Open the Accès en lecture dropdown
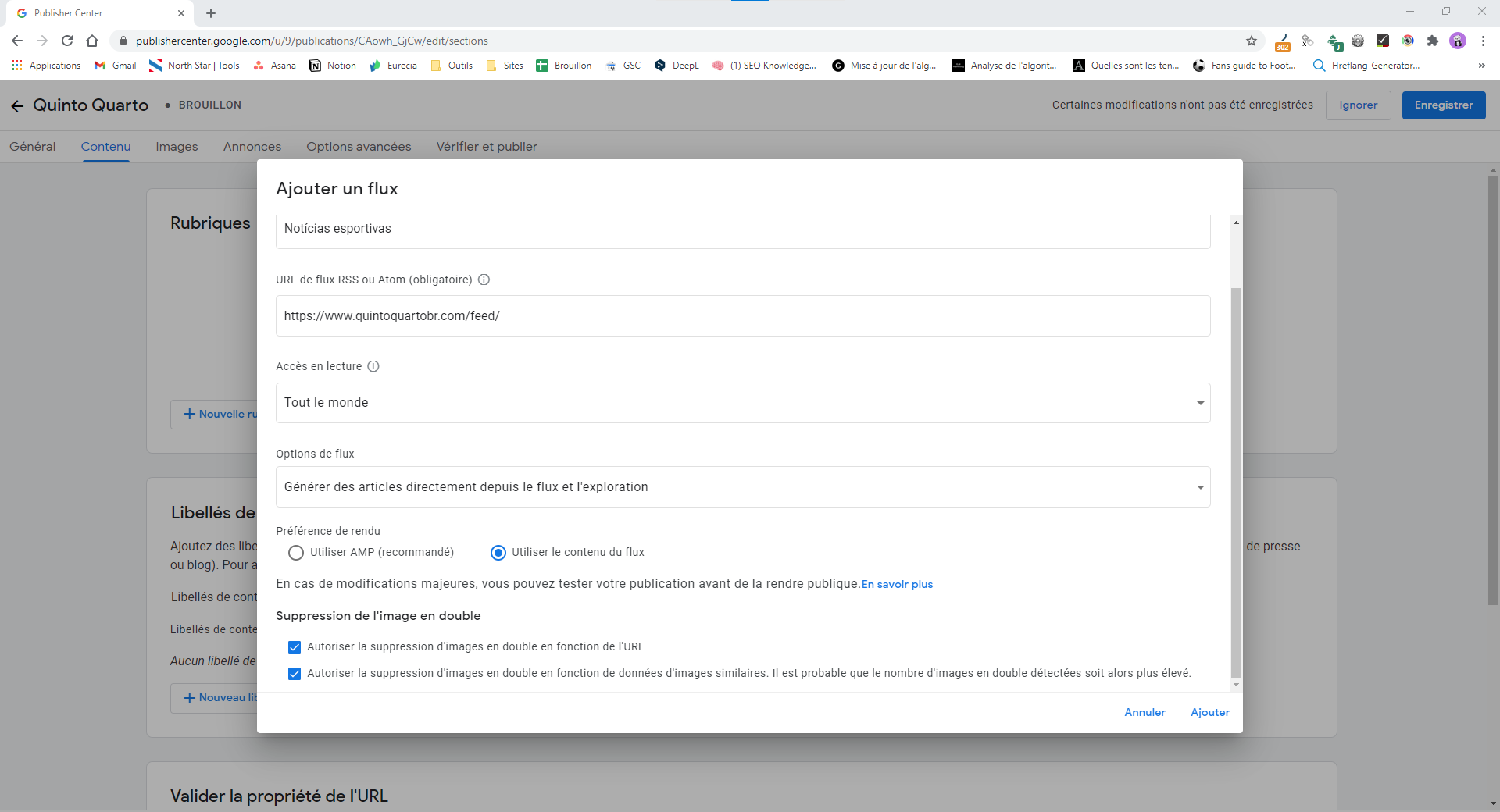1500x812 pixels. tap(742, 403)
